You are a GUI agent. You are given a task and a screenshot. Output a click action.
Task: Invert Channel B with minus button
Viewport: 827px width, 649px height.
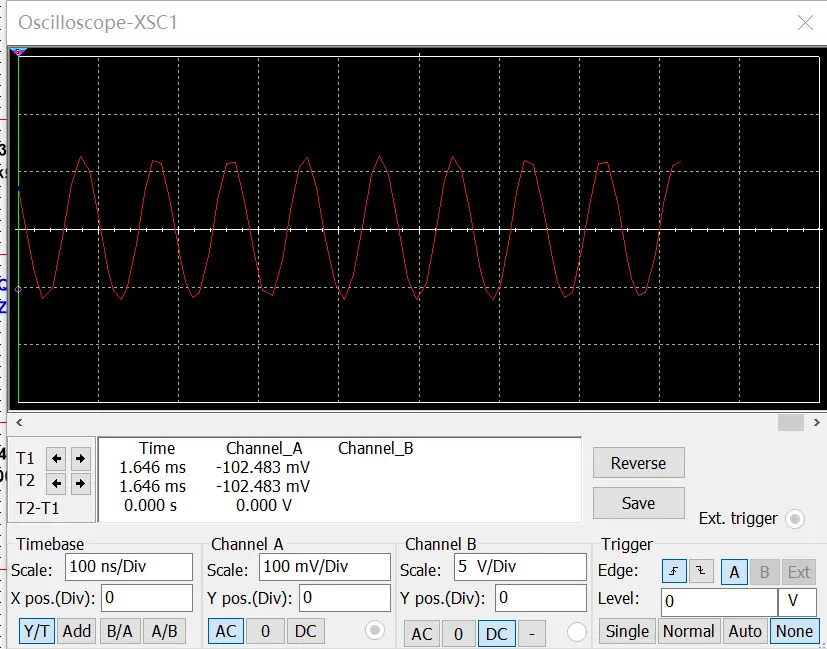click(x=532, y=633)
